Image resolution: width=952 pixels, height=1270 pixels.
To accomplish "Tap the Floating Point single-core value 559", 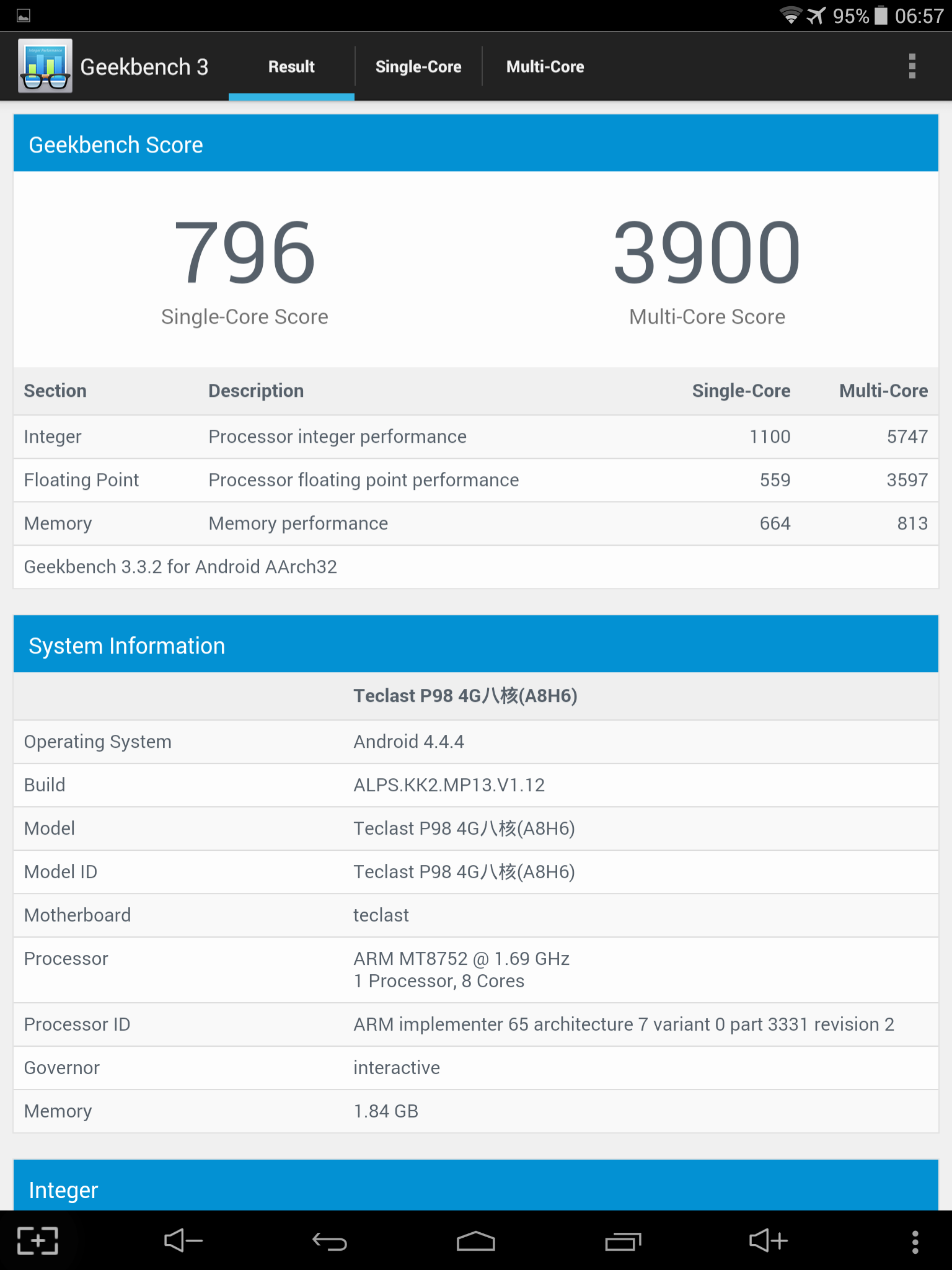I will point(775,480).
